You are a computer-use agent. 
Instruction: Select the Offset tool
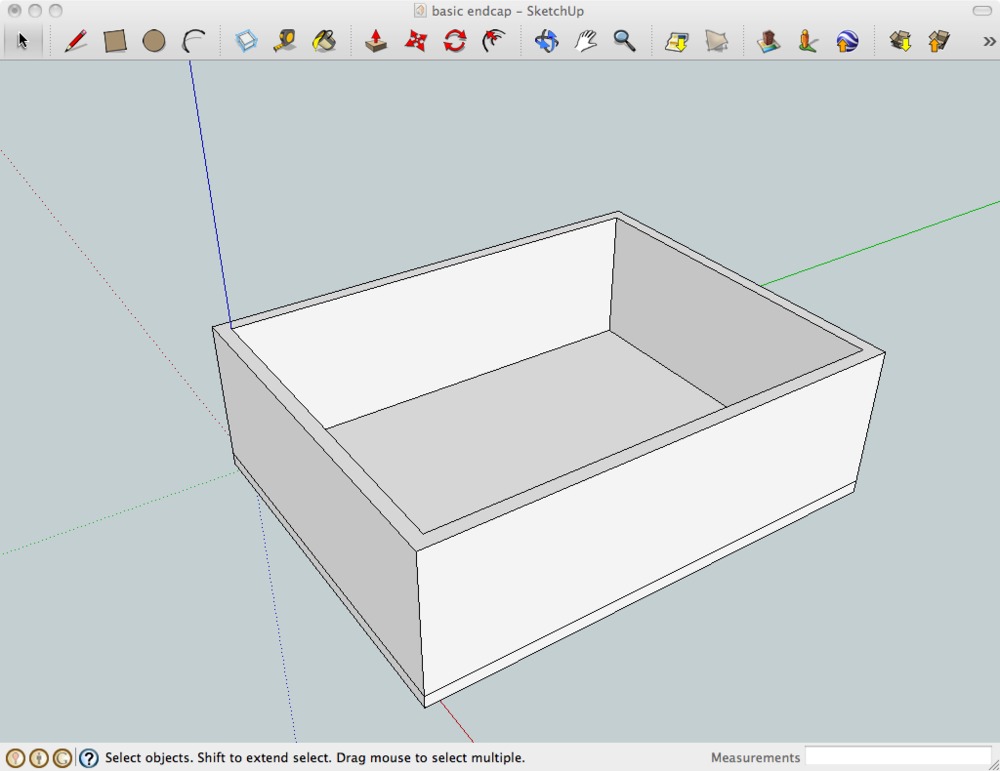tap(493, 41)
